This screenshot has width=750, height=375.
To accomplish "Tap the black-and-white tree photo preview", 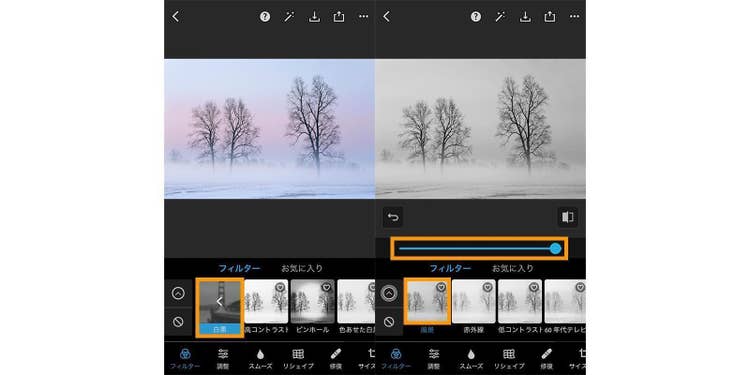I will point(480,129).
